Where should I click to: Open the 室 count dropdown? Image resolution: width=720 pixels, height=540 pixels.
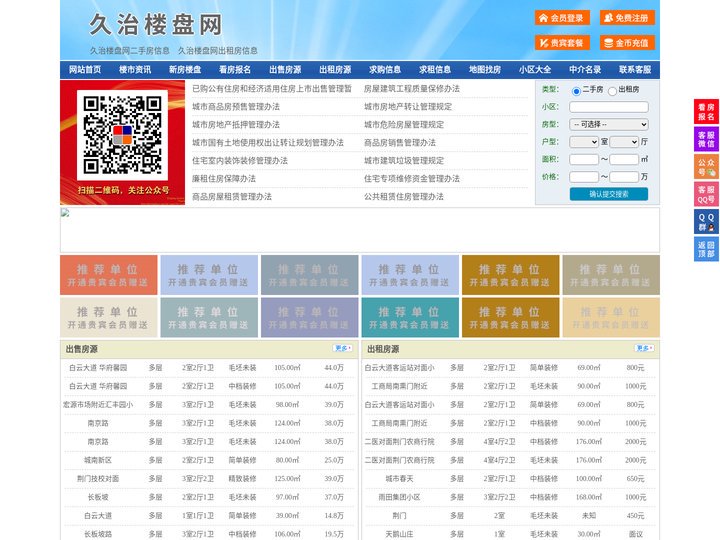click(584, 142)
